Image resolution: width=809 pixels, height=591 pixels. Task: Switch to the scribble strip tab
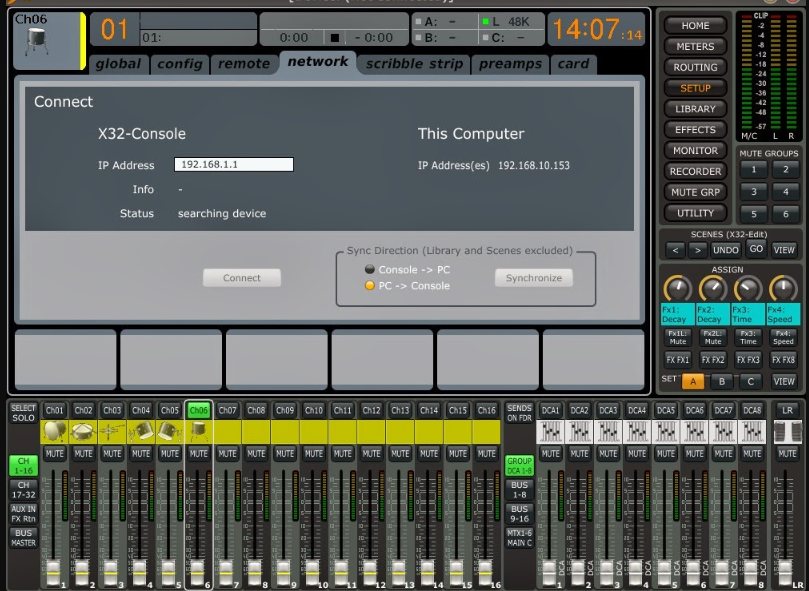(414, 64)
